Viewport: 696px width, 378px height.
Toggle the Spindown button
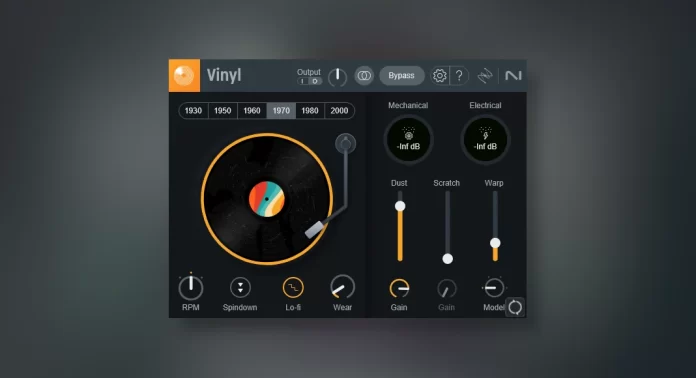[x=240, y=287]
